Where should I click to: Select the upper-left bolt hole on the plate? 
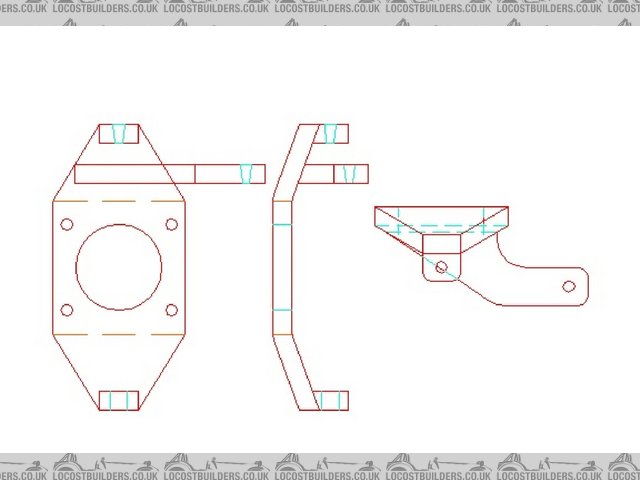click(67, 224)
